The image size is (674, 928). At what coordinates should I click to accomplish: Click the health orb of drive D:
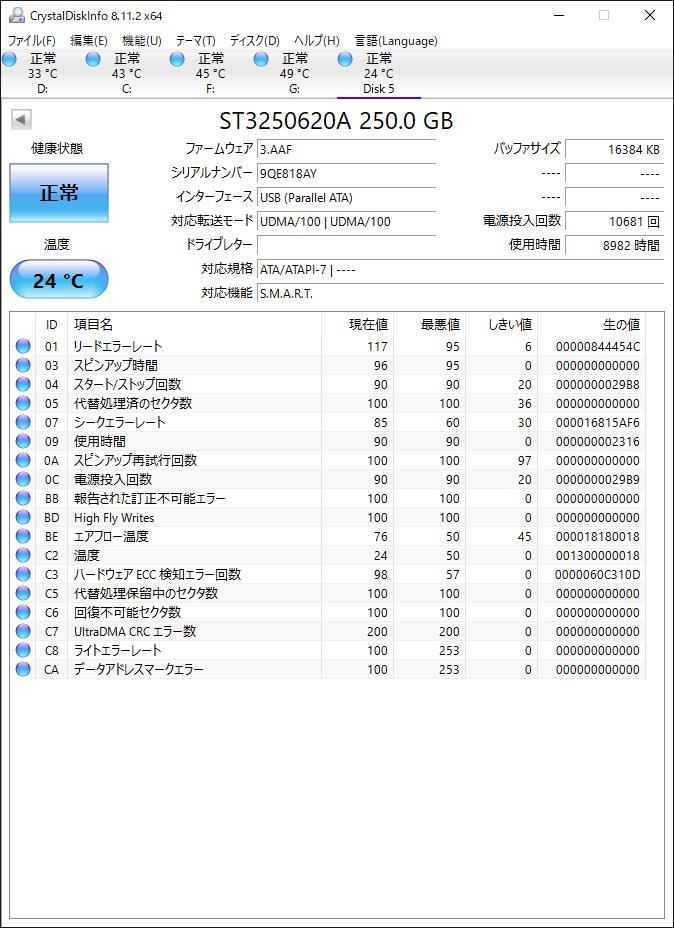tap(9, 59)
